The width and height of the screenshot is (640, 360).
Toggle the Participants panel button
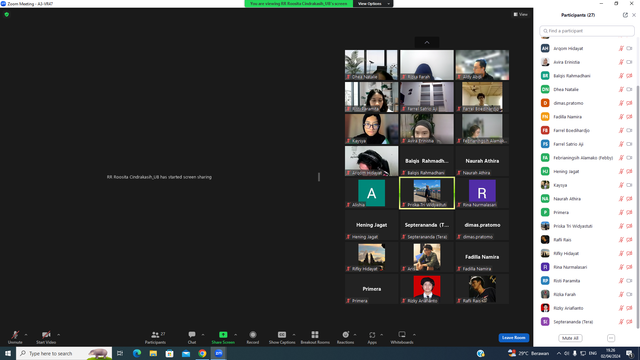click(155, 337)
